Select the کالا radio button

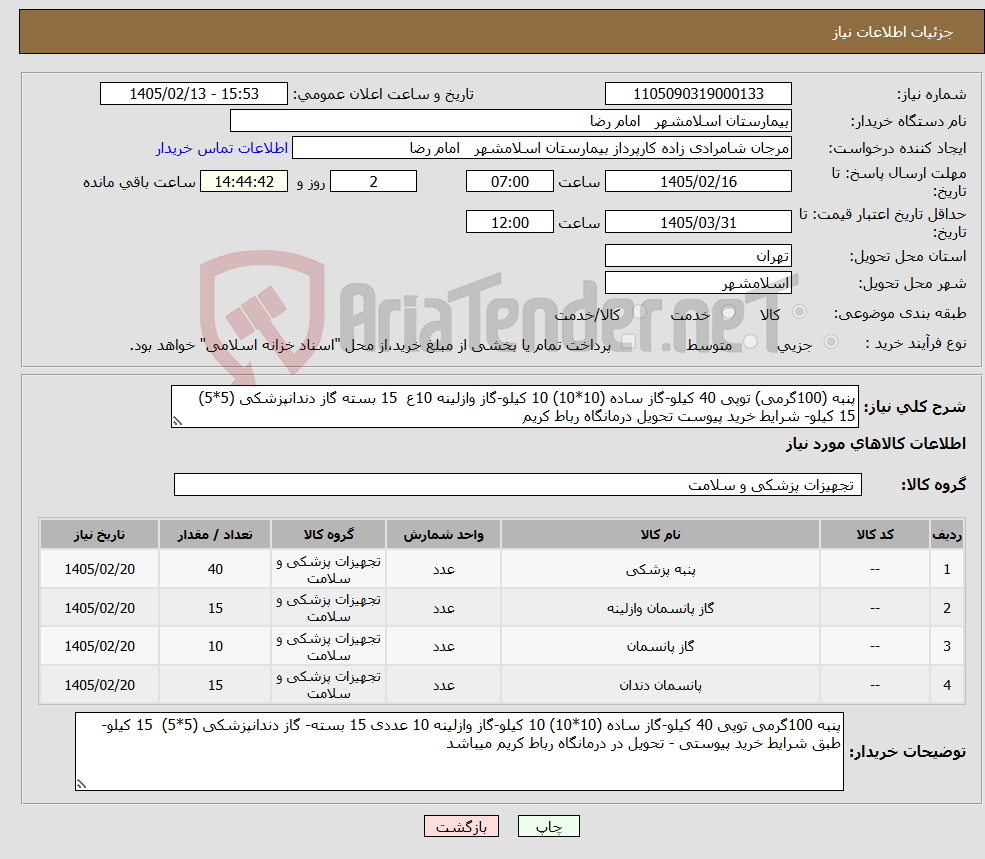tap(799, 312)
